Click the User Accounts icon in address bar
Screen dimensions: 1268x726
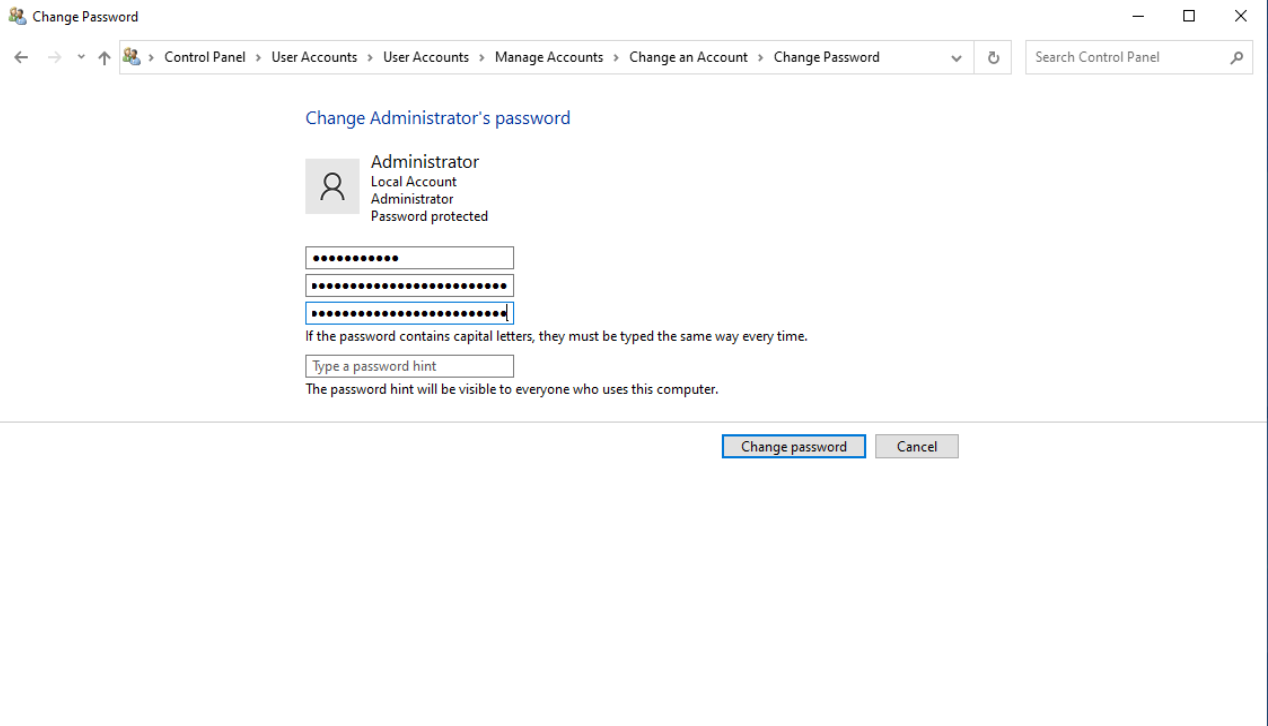coord(132,57)
